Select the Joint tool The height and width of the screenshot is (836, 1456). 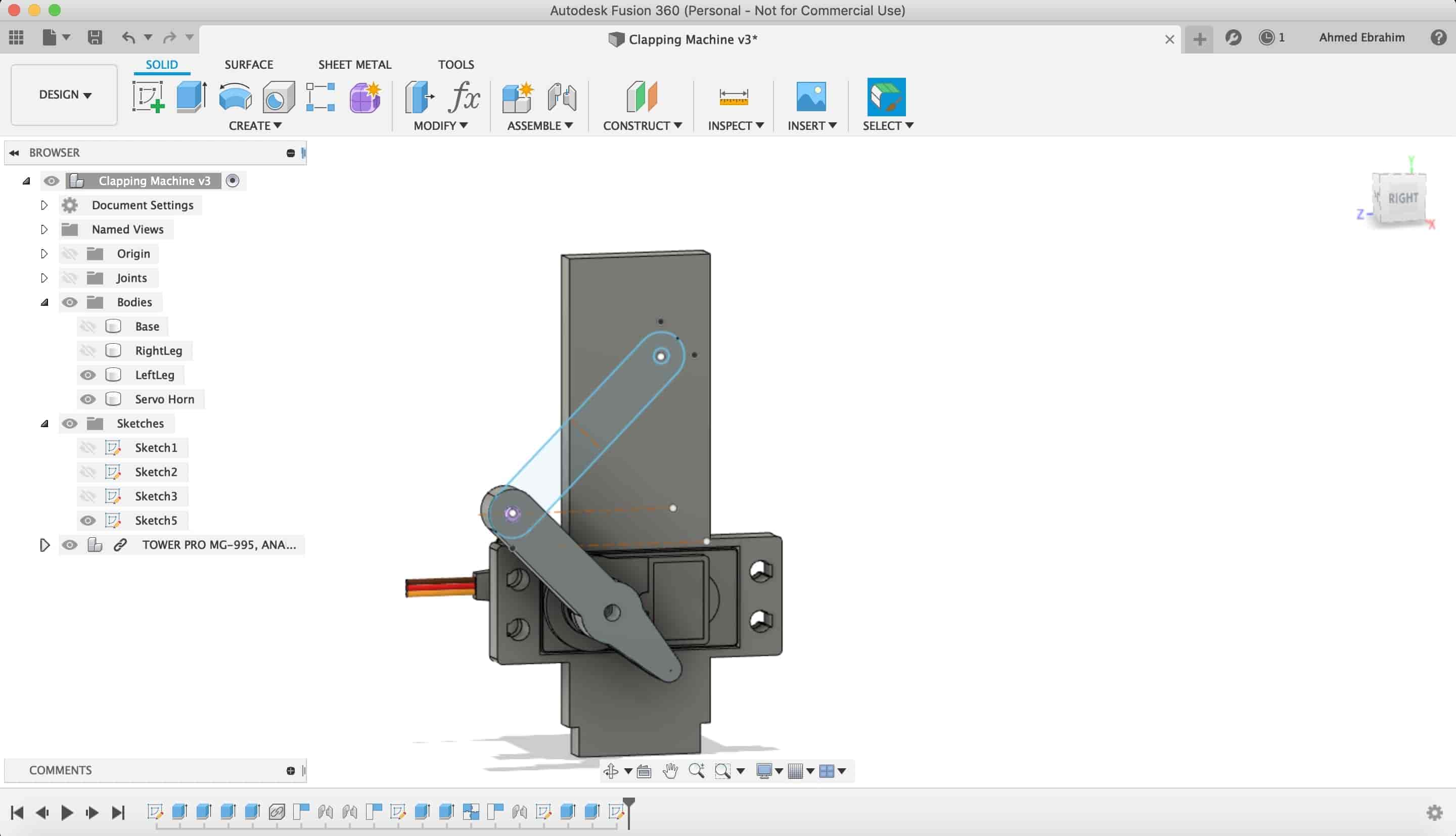pos(562,97)
